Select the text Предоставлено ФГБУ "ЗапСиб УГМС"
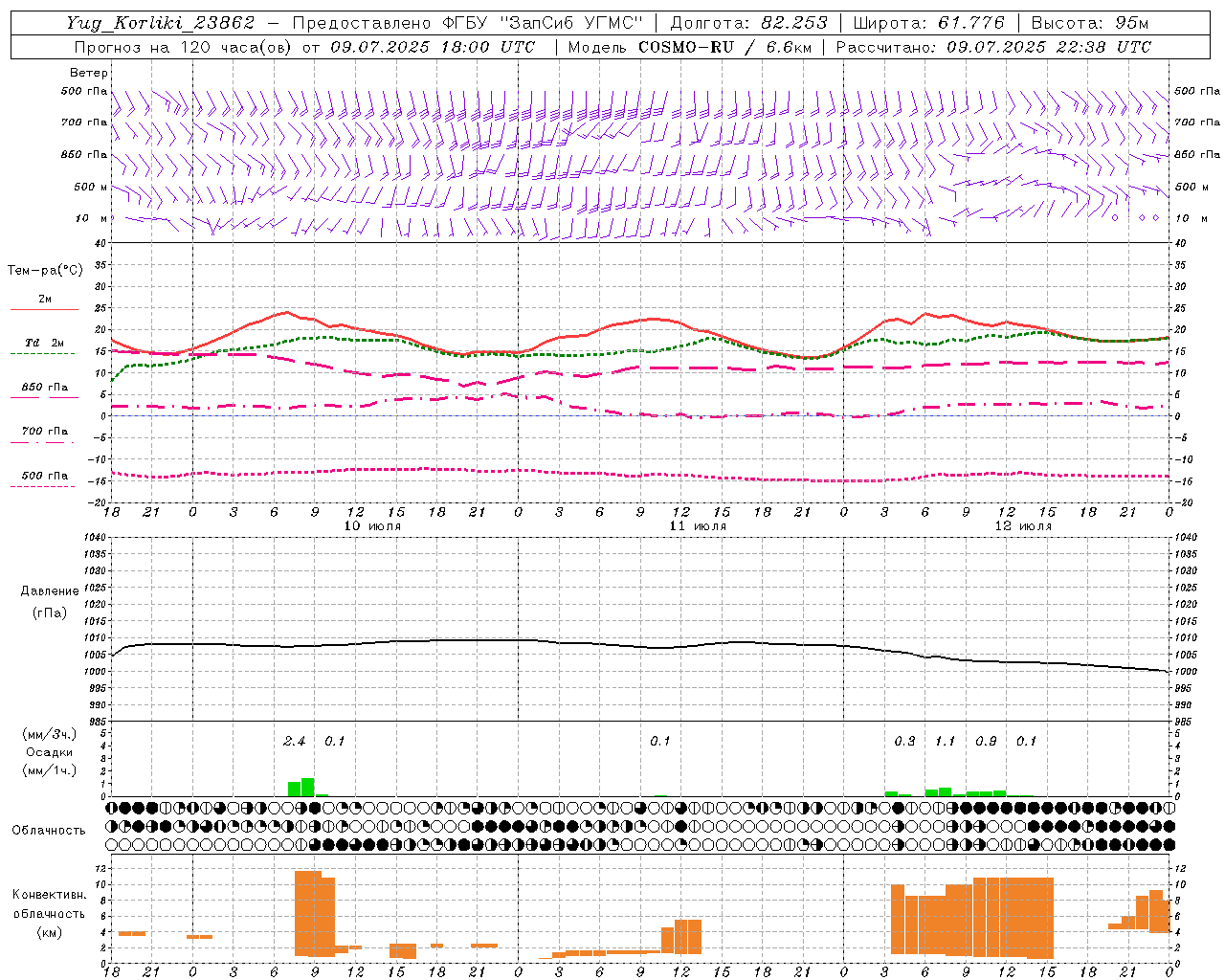Image resolution: width=1225 pixels, height=980 pixels. click(467, 23)
